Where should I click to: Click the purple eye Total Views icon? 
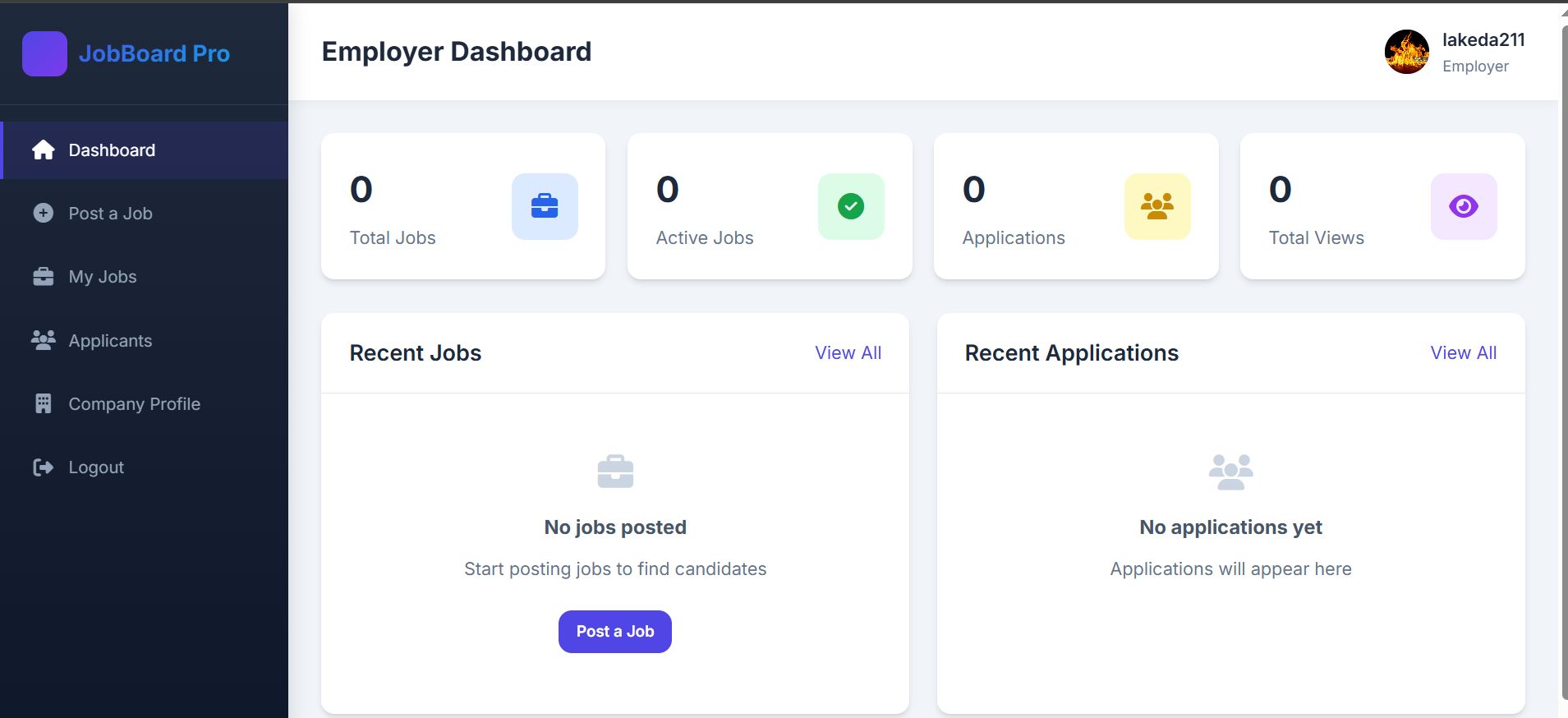1464,206
